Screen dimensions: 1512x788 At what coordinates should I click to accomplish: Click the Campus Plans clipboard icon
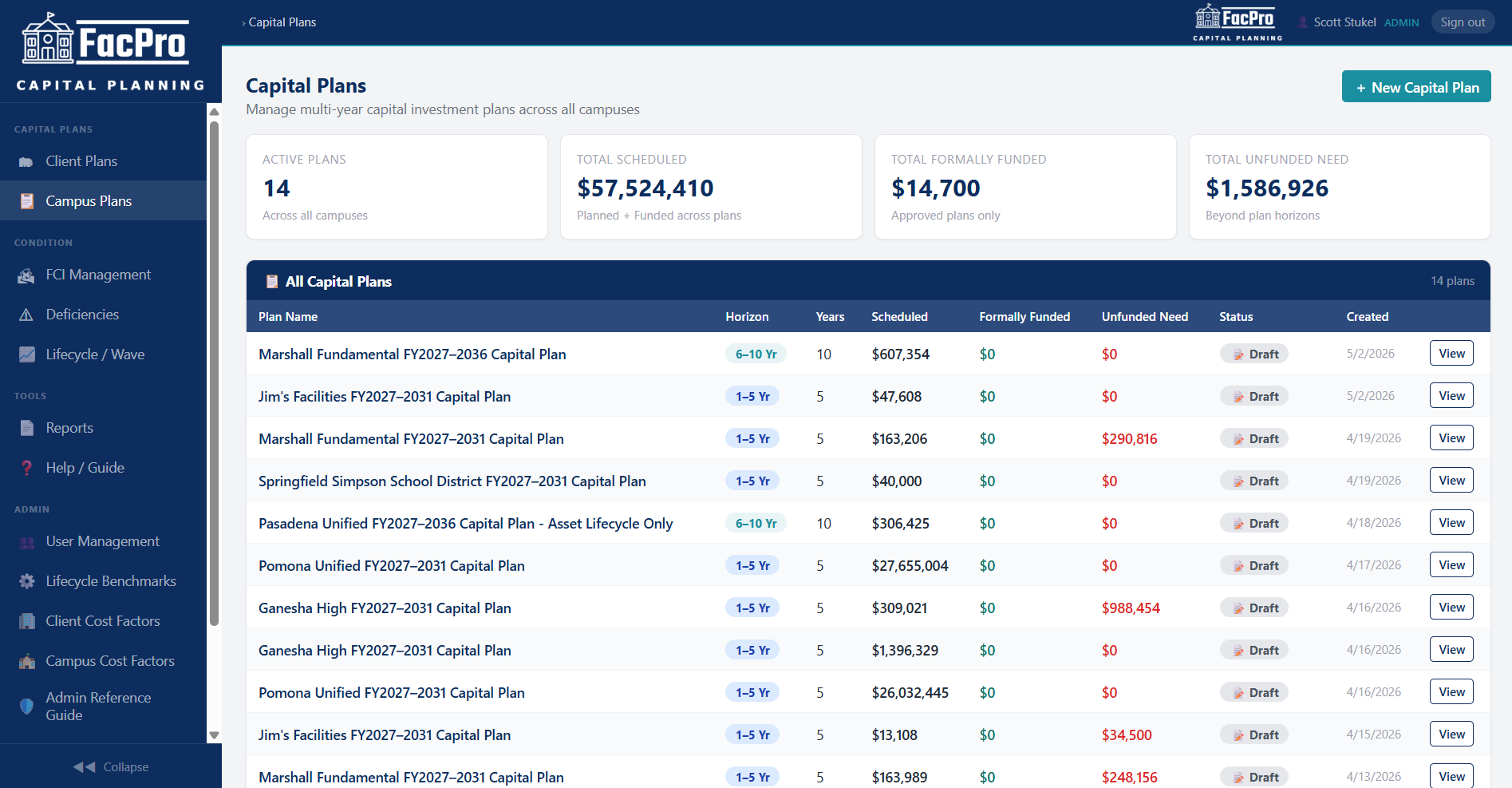click(26, 201)
